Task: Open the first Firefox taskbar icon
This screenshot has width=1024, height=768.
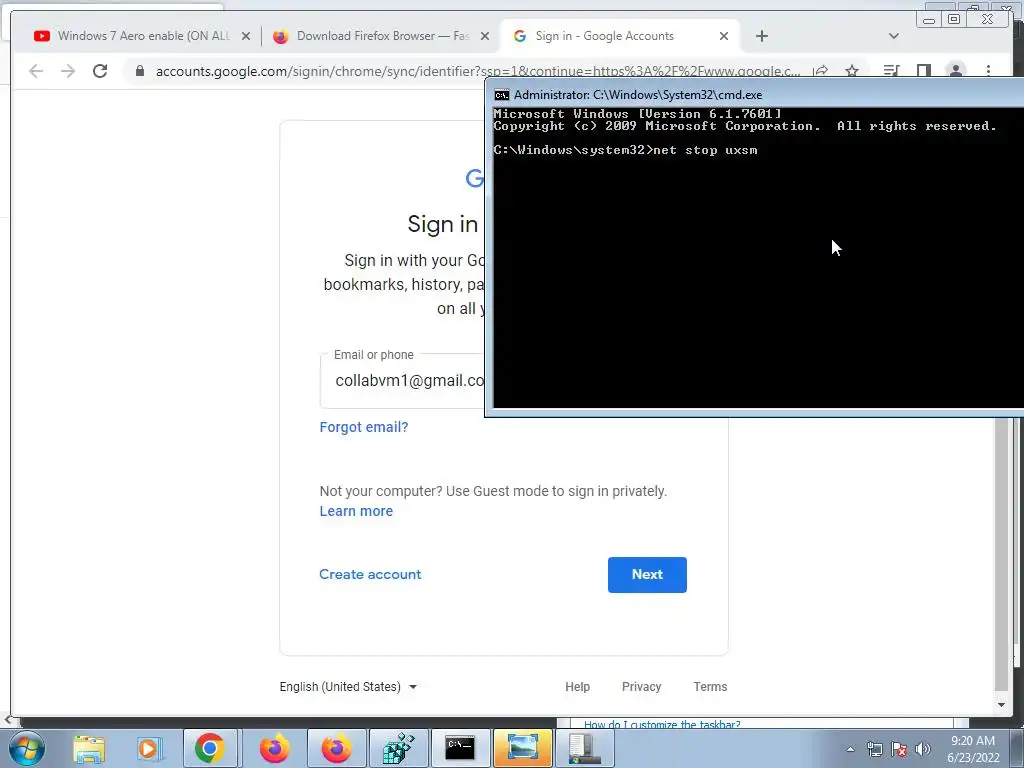Action: (274, 748)
